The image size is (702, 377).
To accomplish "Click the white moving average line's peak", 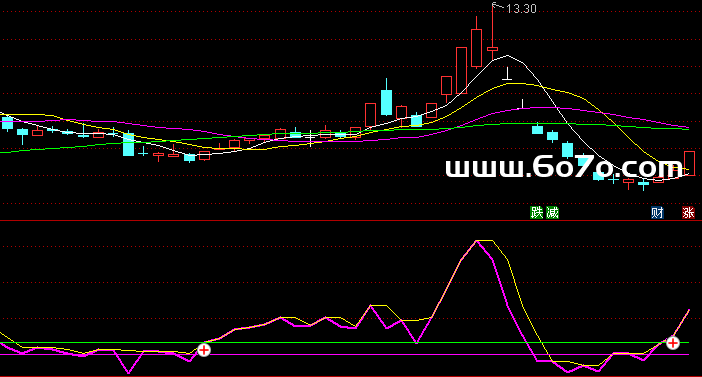I will 507,56.
